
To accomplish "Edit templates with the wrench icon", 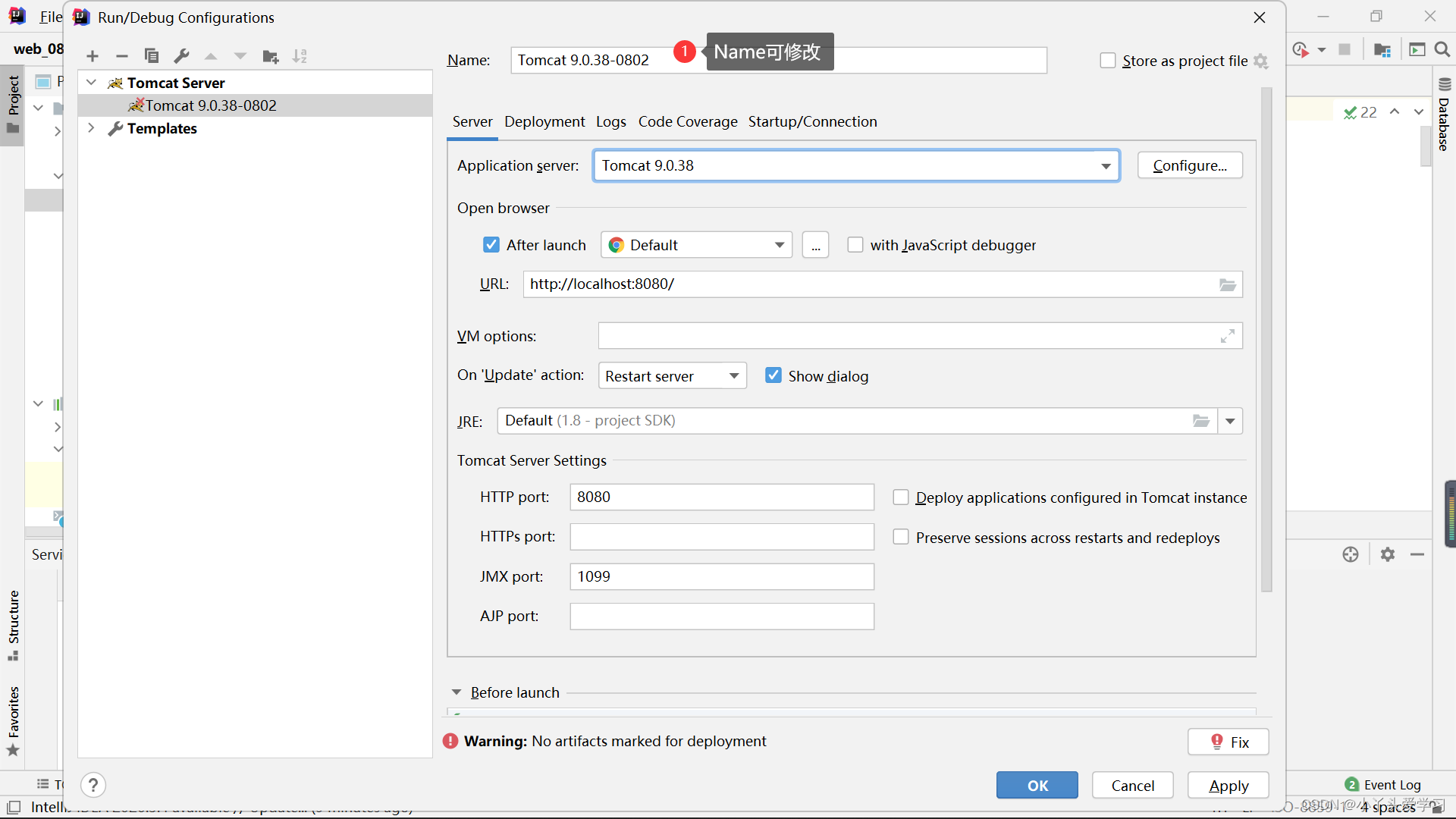I will pyautogui.click(x=181, y=56).
